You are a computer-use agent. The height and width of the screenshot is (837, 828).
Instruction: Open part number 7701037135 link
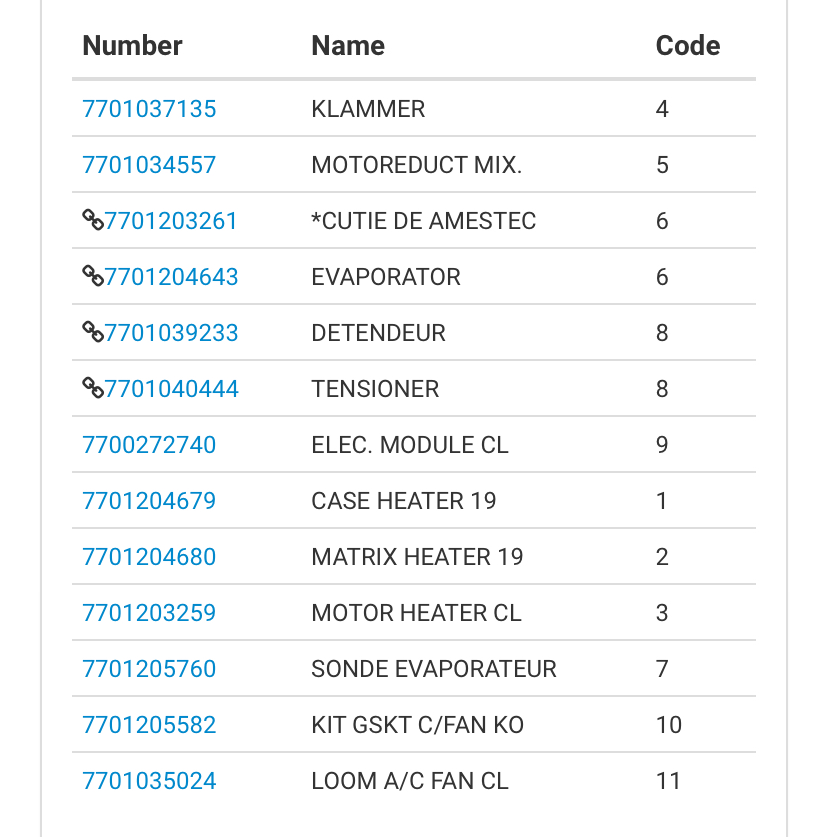click(149, 109)
